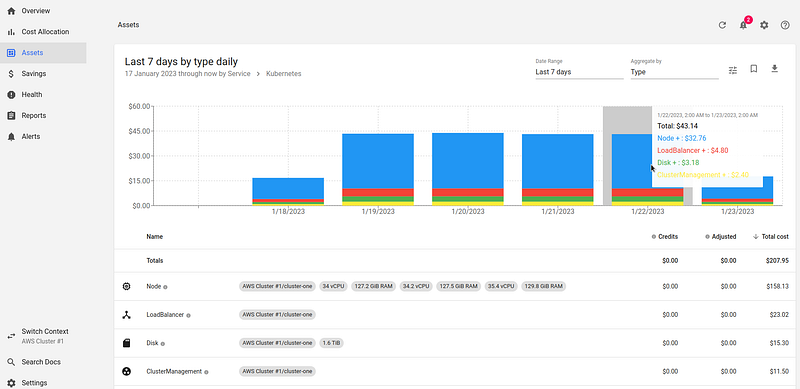Open the help question mark icon
The width and height of the screenshot is (800, 389).
tap(785, 25)
